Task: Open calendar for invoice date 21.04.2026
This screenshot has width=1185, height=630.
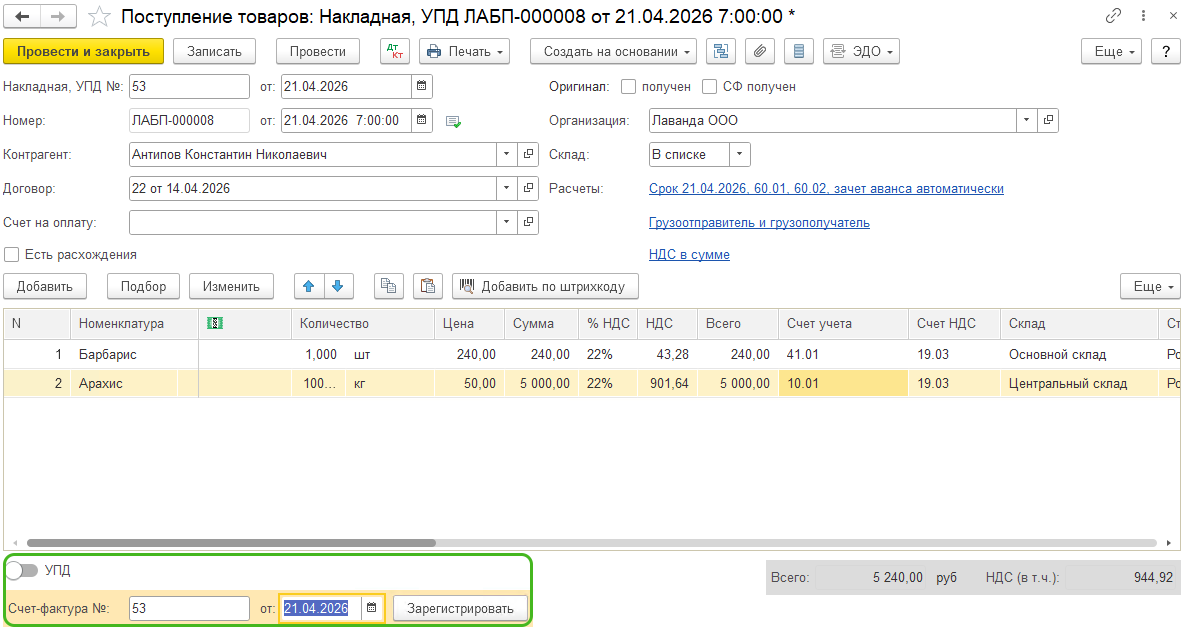Action: pyautogui.click(x=422, y=86)
